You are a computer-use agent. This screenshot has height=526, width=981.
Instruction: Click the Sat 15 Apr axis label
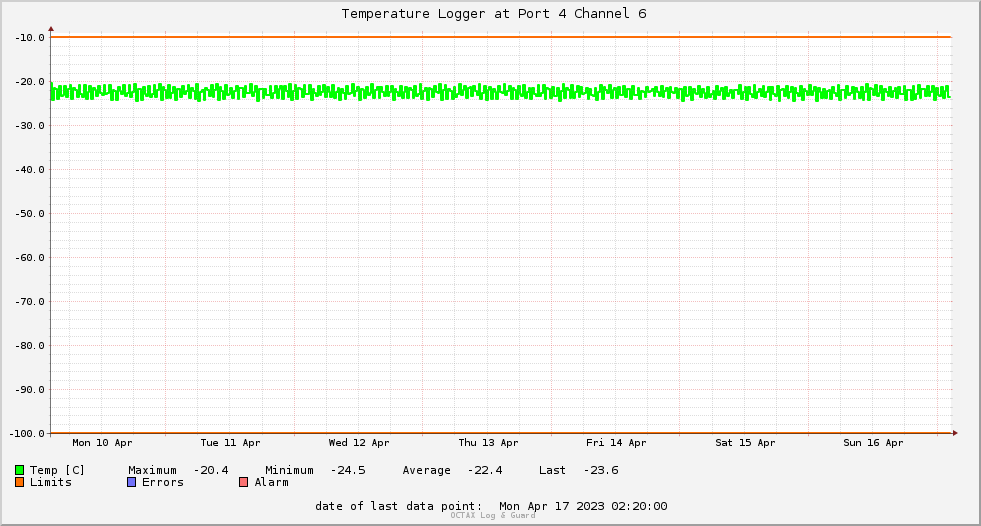tap(745, 443)
